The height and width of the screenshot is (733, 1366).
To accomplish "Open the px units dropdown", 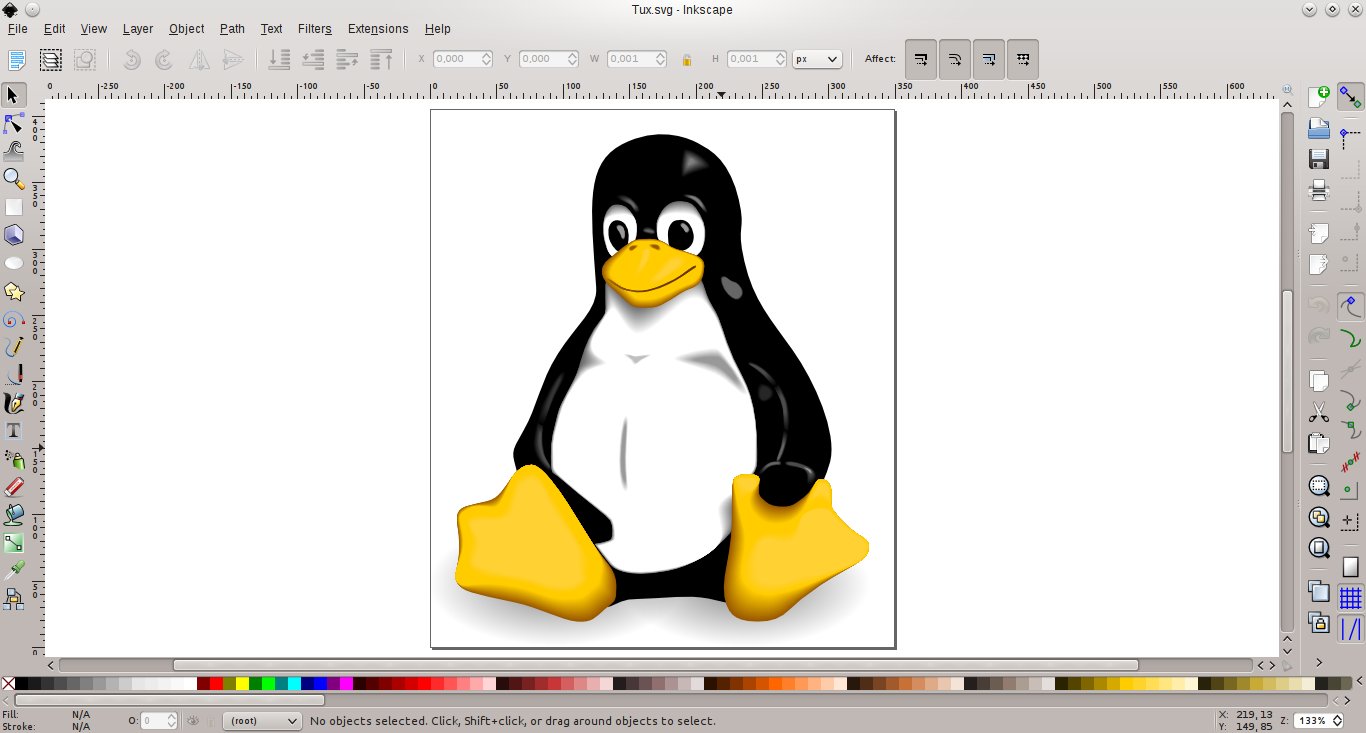I will click(x=817, y=60).
